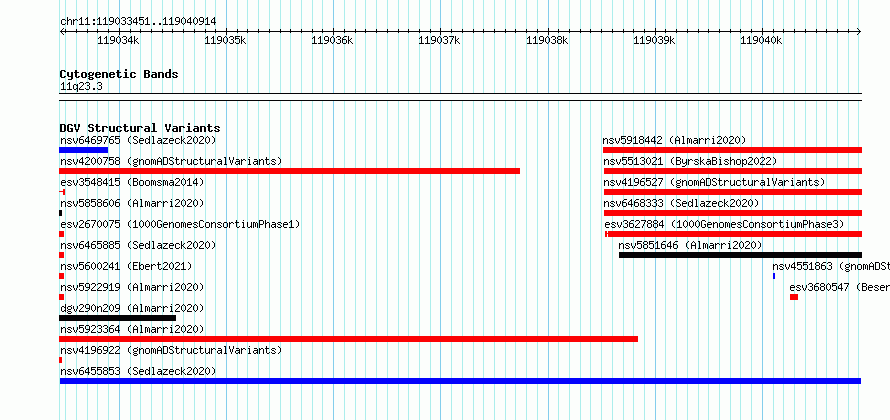
Task: Select the nsv4551863 variant label
Action: 831,266
